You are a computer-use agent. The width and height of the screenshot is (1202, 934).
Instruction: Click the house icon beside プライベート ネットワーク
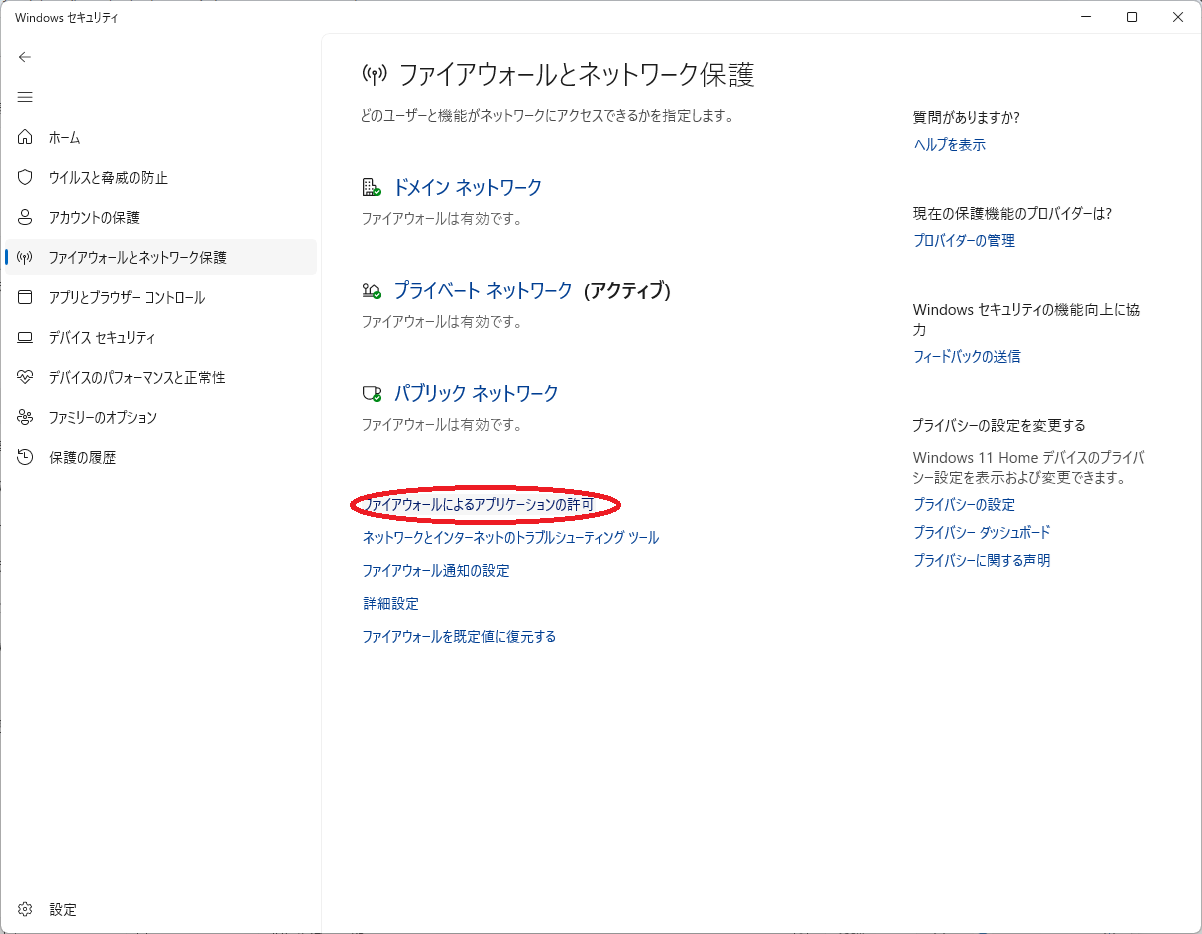[371, 290]
